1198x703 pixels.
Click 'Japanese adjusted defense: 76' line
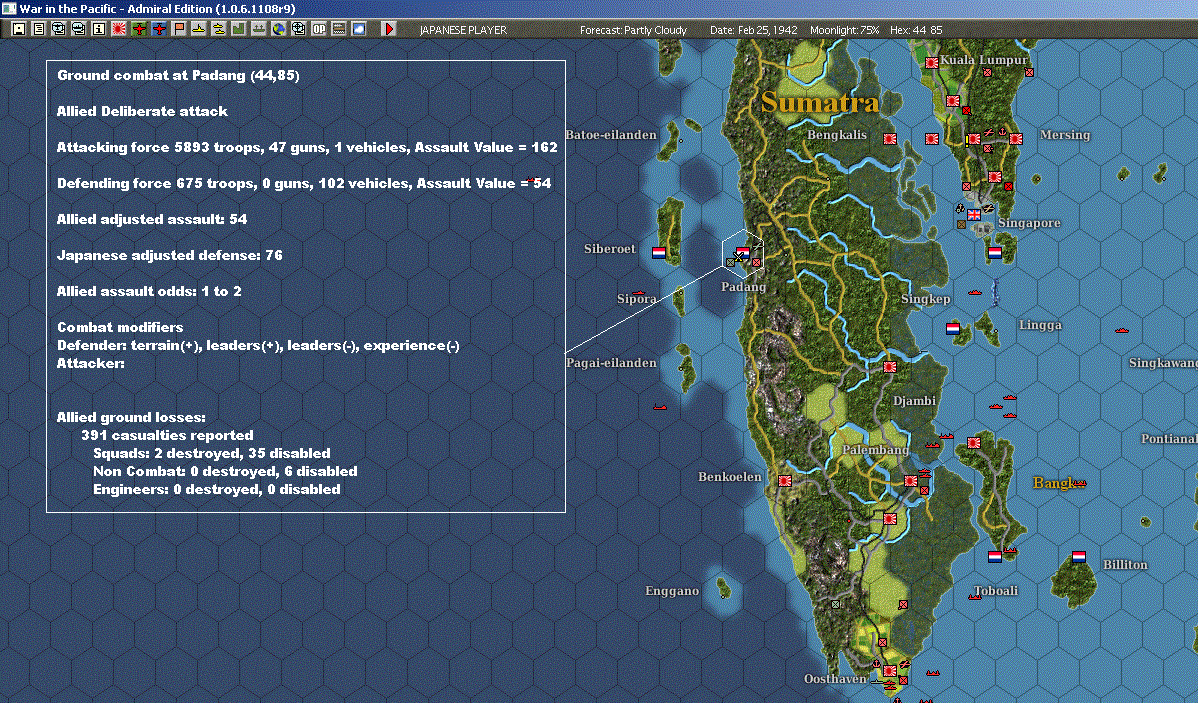coord(170,254)
